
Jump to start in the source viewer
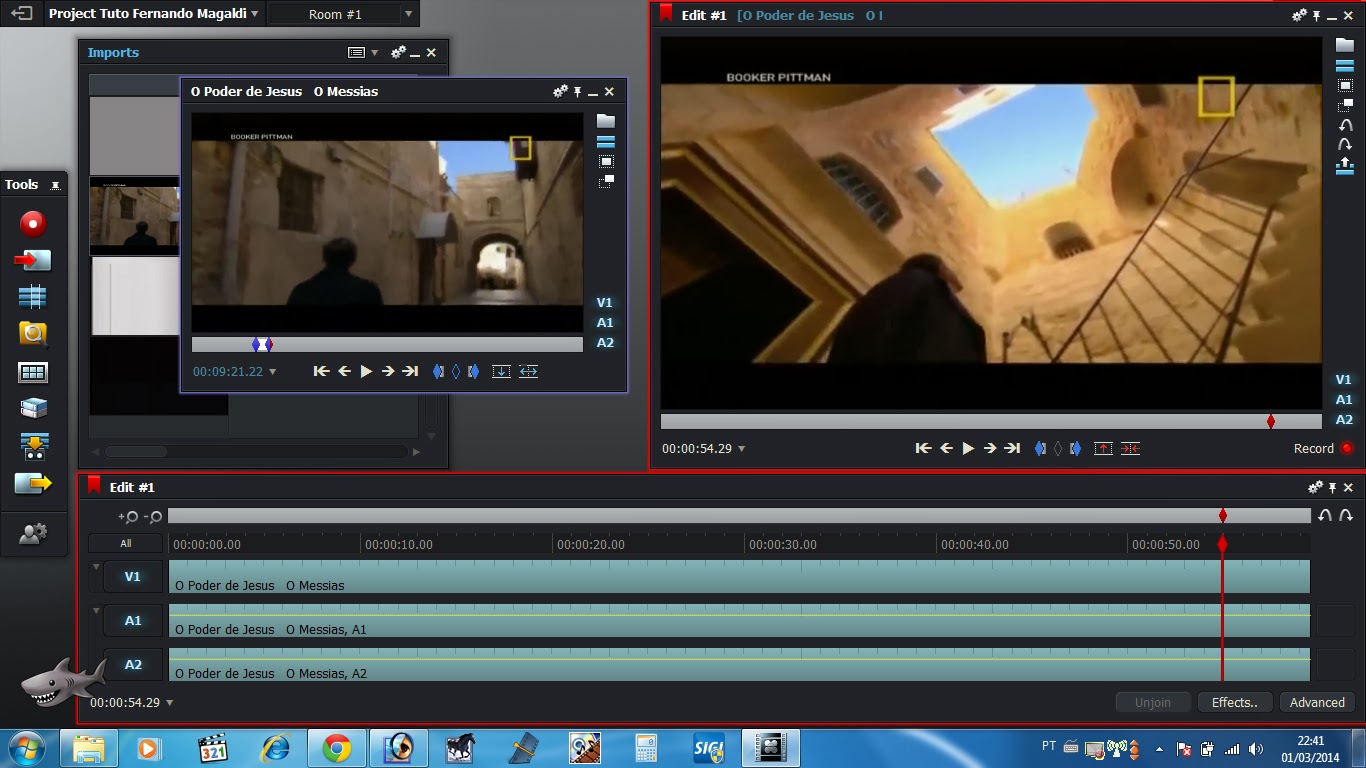click(321, 371)
